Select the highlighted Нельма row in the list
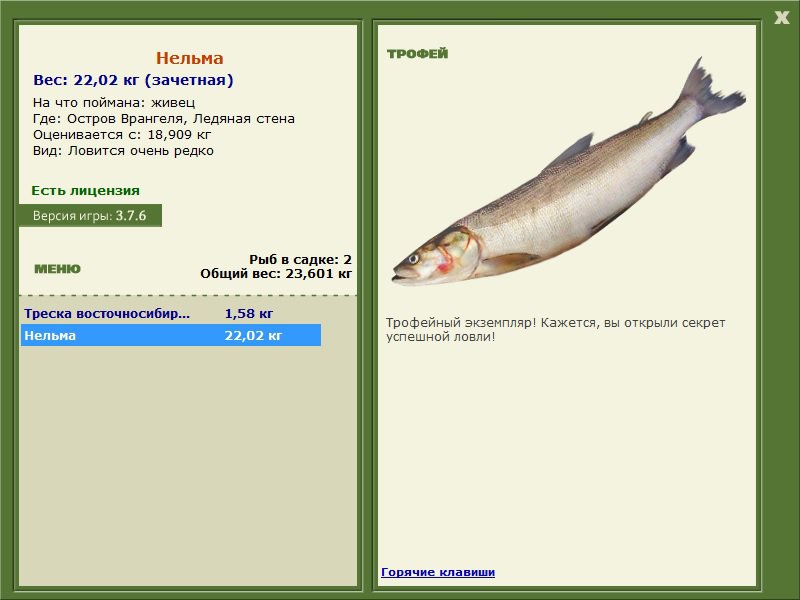This screenshot has height=600, width=800. (x=171, y=335)
